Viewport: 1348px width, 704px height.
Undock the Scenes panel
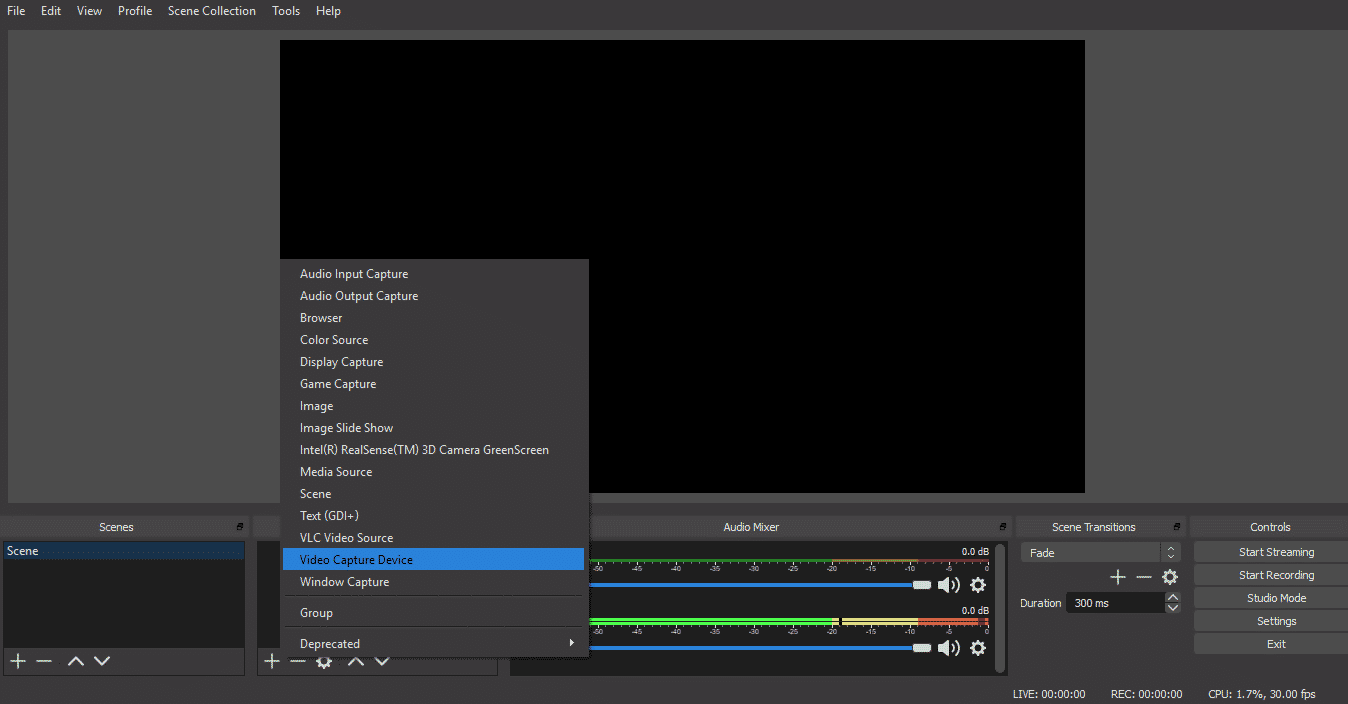[x=239, y=527]
